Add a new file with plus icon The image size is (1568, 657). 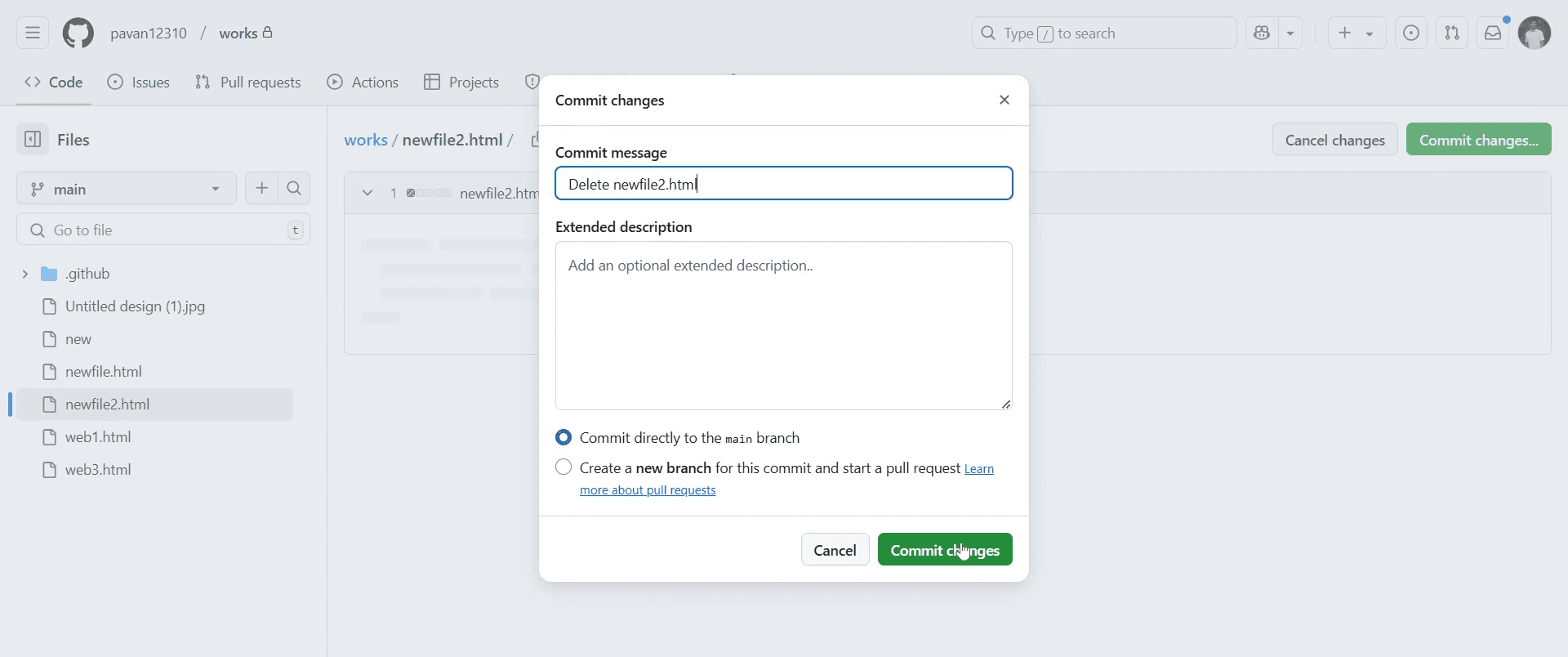pos(261,189)
